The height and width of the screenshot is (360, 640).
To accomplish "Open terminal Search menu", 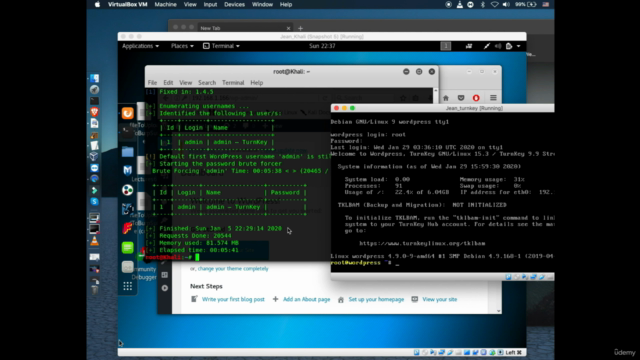I will 207,82.
